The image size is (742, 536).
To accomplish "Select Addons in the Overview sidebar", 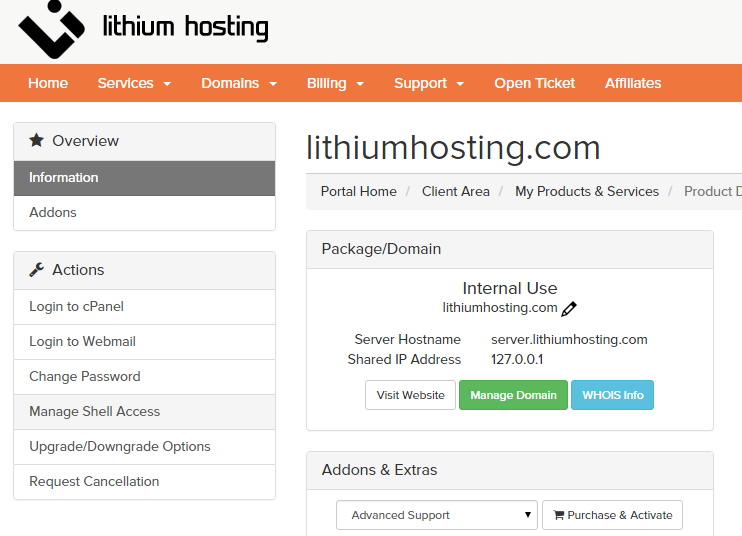I will pyautogui.click(x=144, y=213).
